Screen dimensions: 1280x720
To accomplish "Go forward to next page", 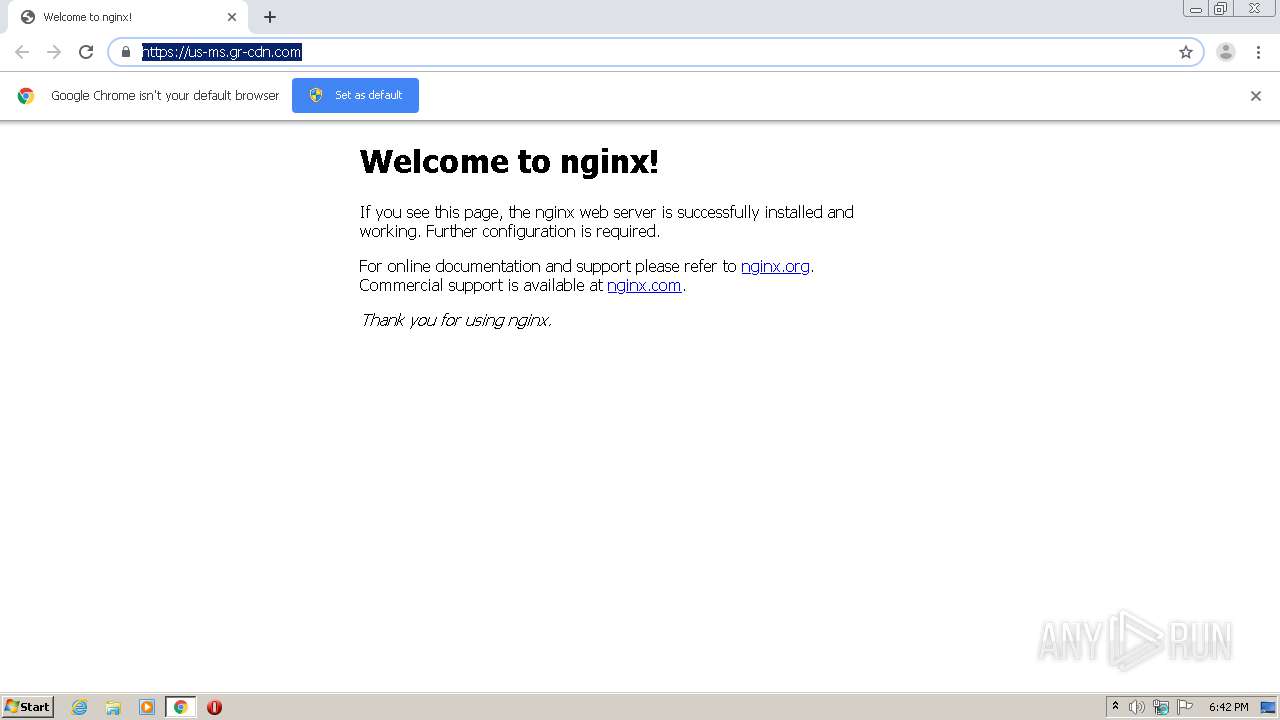I will click(x=54, y=52).
